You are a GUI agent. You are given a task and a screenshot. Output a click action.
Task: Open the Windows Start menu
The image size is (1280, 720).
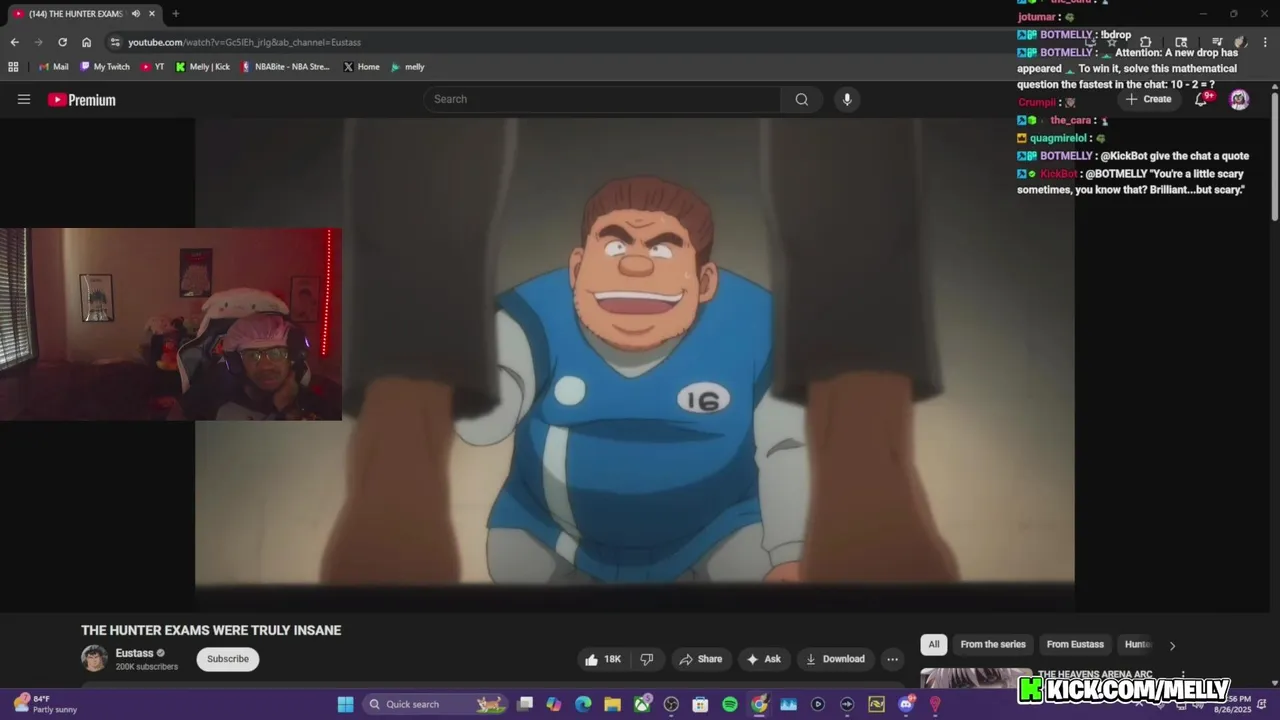tap(345, 704)
